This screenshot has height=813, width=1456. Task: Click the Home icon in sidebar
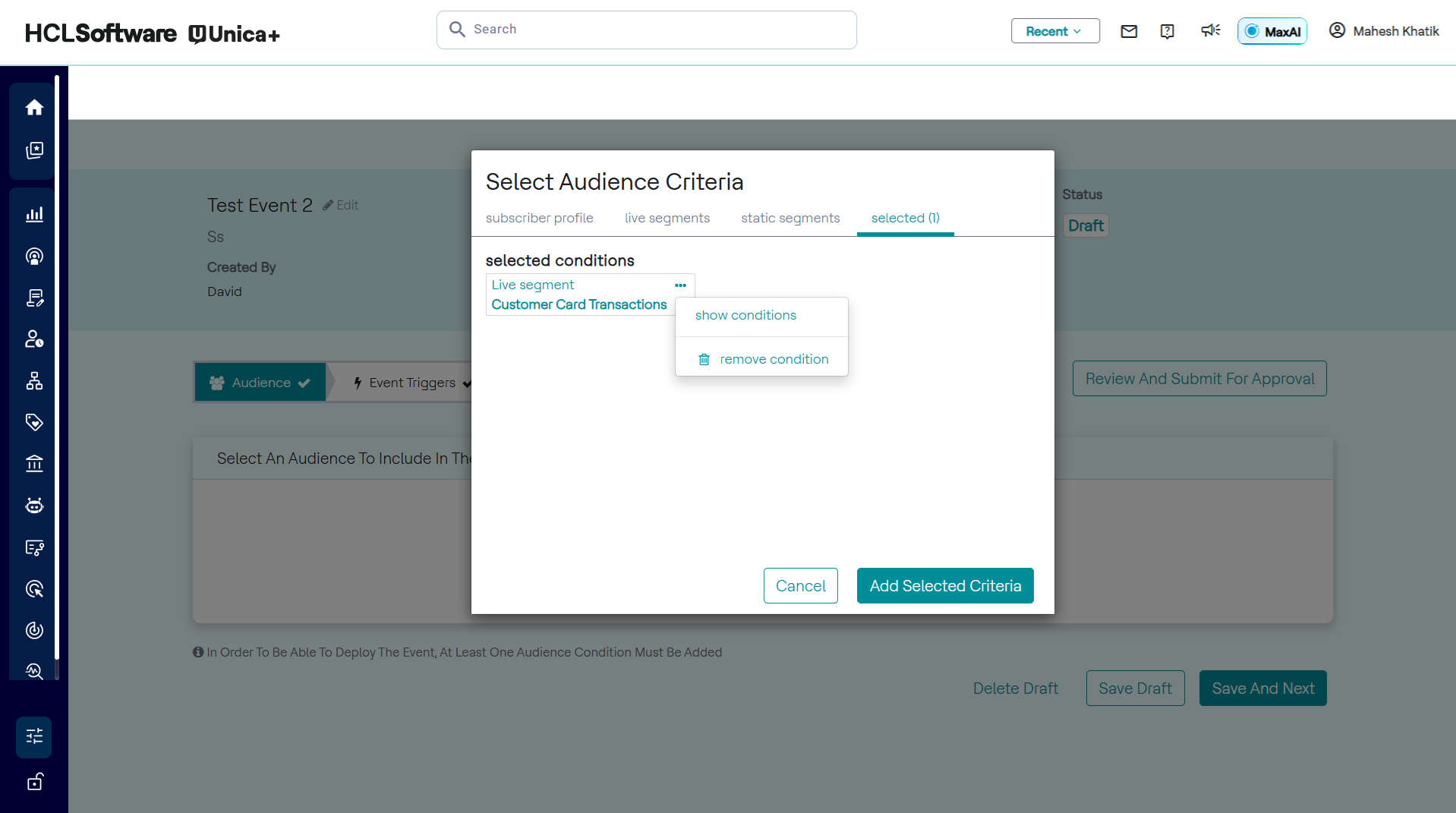tap(34, 108)
